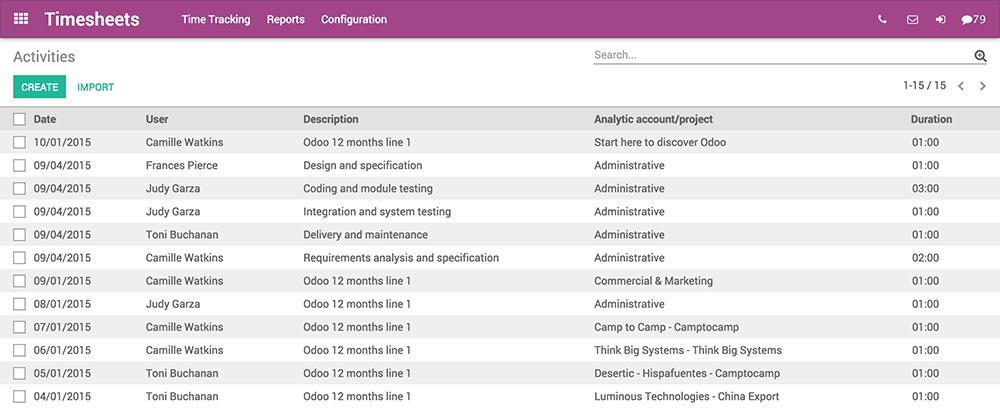
Task: Click the sign-in arrow icon
Action: 941,19
